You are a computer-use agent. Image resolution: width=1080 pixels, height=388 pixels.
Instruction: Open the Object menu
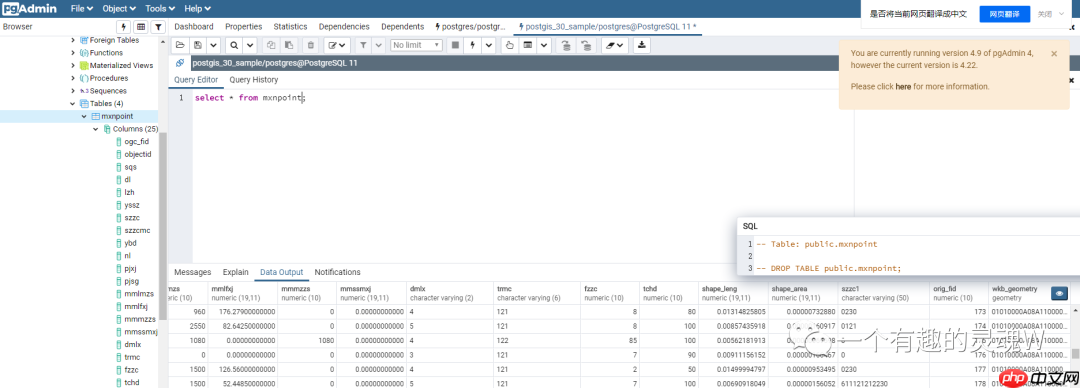(x=118, y=8)
